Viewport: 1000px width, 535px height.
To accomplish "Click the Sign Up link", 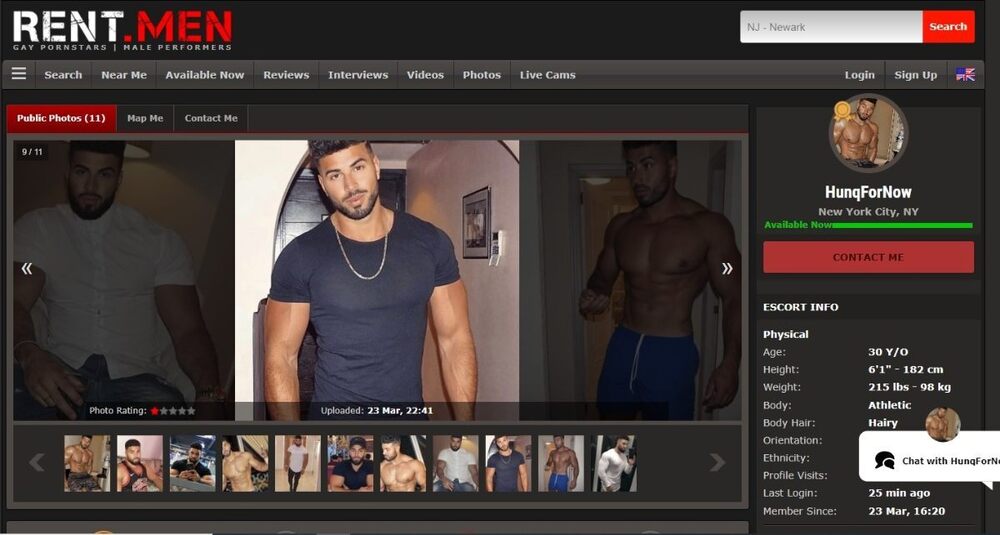I will [x=915, y=75].
